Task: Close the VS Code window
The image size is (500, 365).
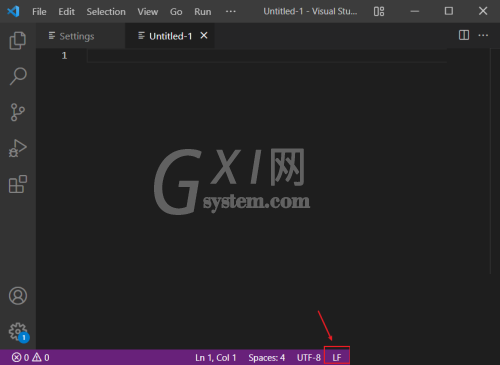Action: pos(483,12)
